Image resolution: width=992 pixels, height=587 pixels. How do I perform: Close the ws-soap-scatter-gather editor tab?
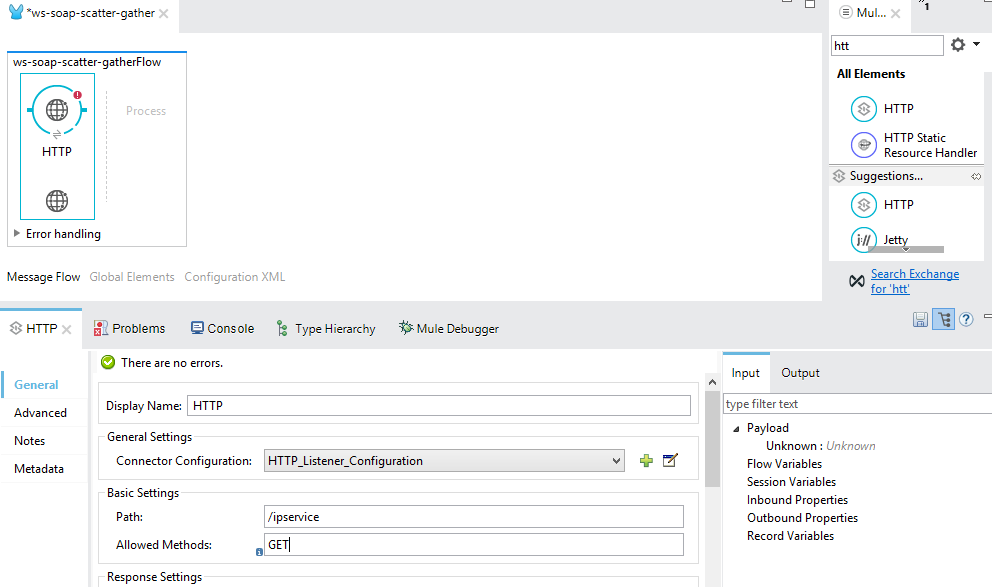coord(163,13)
